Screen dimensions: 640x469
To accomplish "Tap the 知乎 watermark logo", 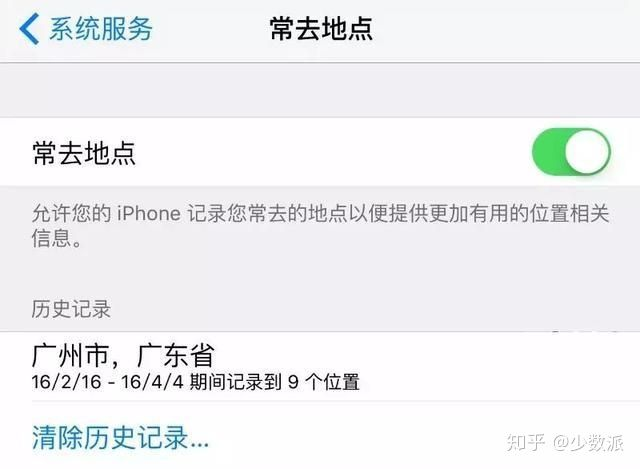I will tap(526, 442).
